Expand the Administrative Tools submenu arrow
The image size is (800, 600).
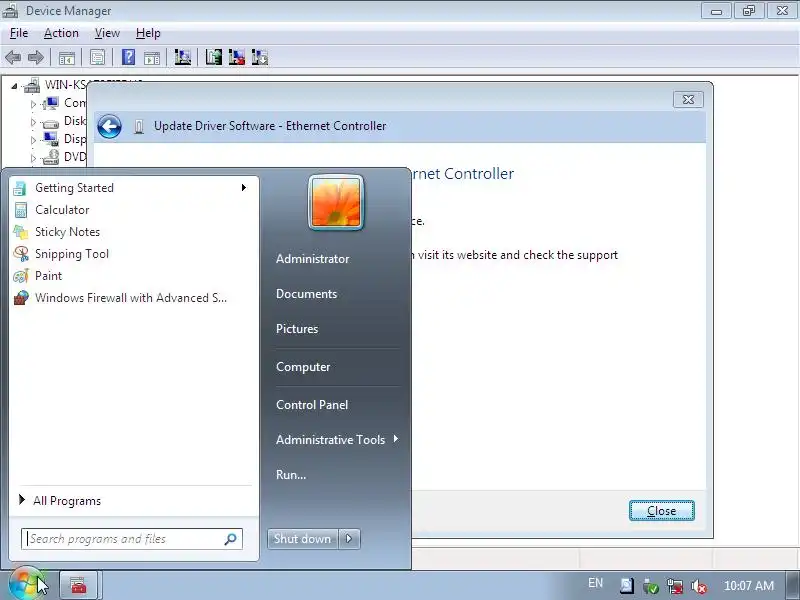pos(395,439)
